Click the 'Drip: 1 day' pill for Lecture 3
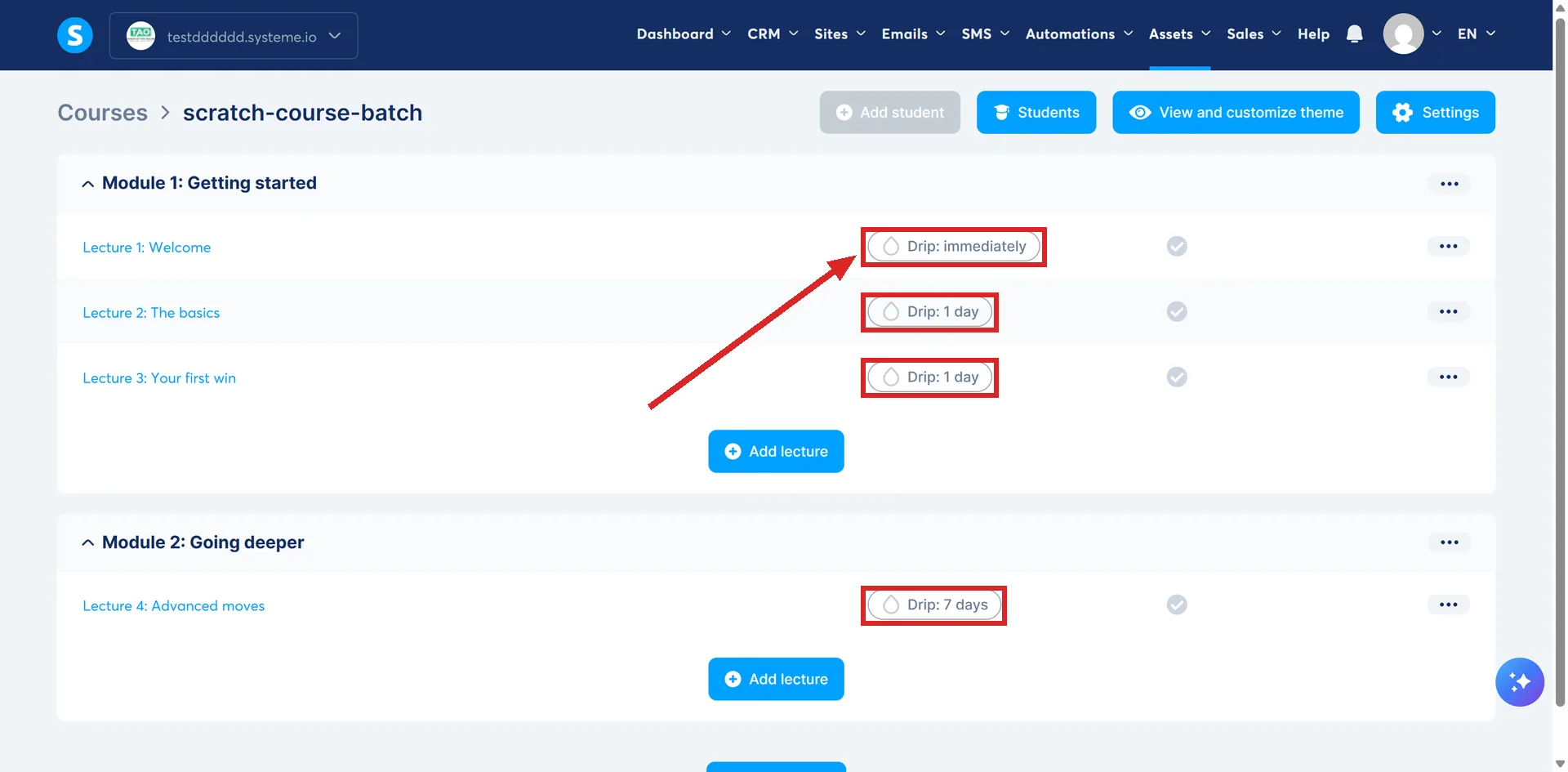 coord(929,377)
